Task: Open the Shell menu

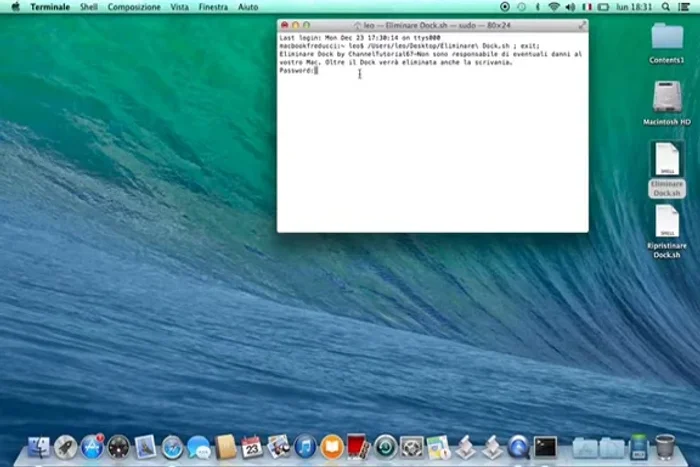Action: [x=89, y=7]
